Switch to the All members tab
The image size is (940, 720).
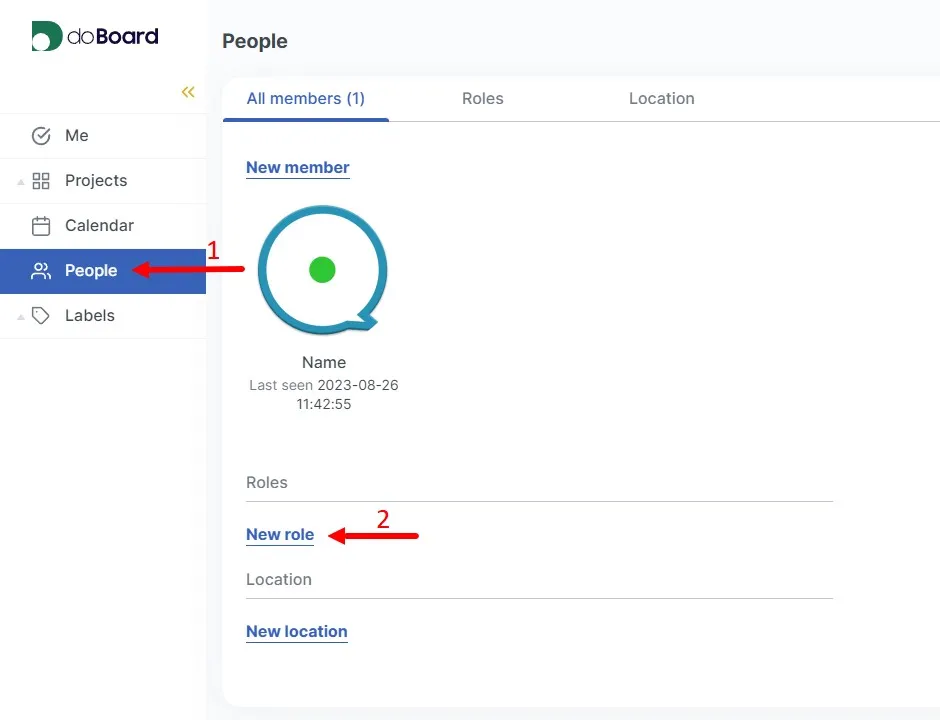click(x=305, y=98)
